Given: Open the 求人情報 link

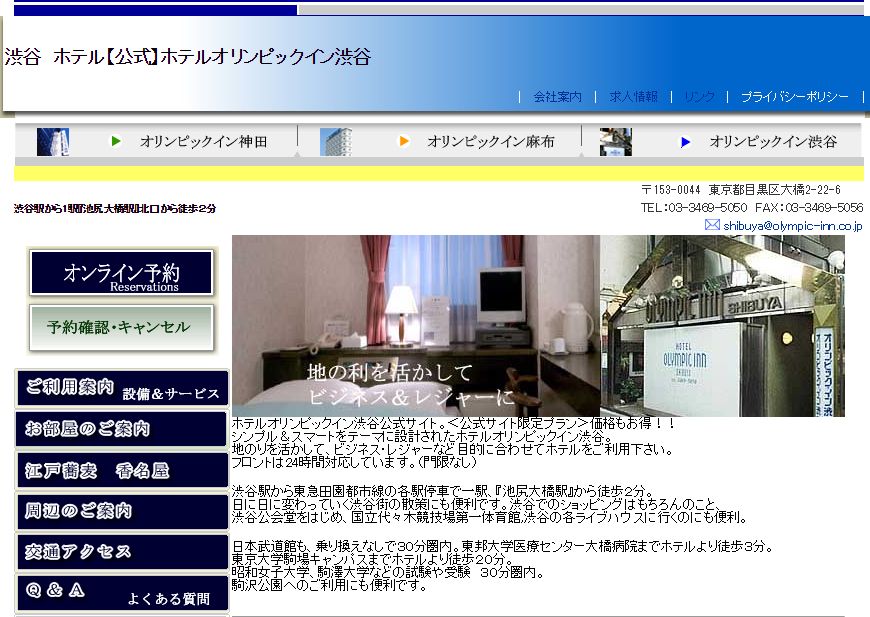Looking at the screenshot, I should pyautogui.click(x=633, y=97).
